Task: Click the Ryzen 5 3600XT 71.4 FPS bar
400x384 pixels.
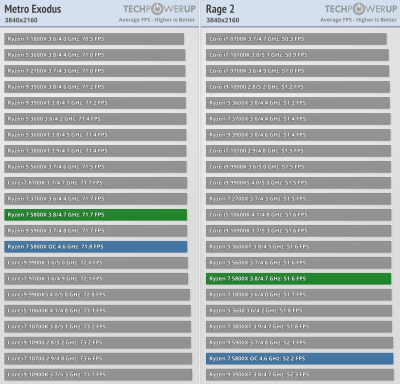Action: 95,135
